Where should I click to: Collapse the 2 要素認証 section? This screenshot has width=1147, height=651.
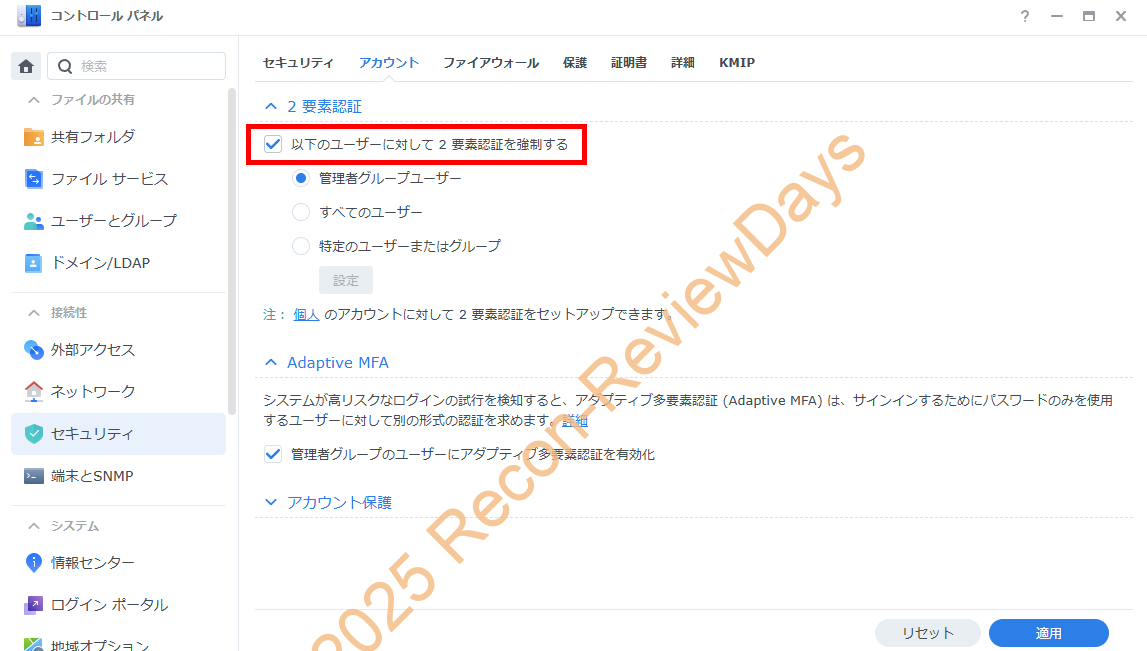[x=270, y=106]
